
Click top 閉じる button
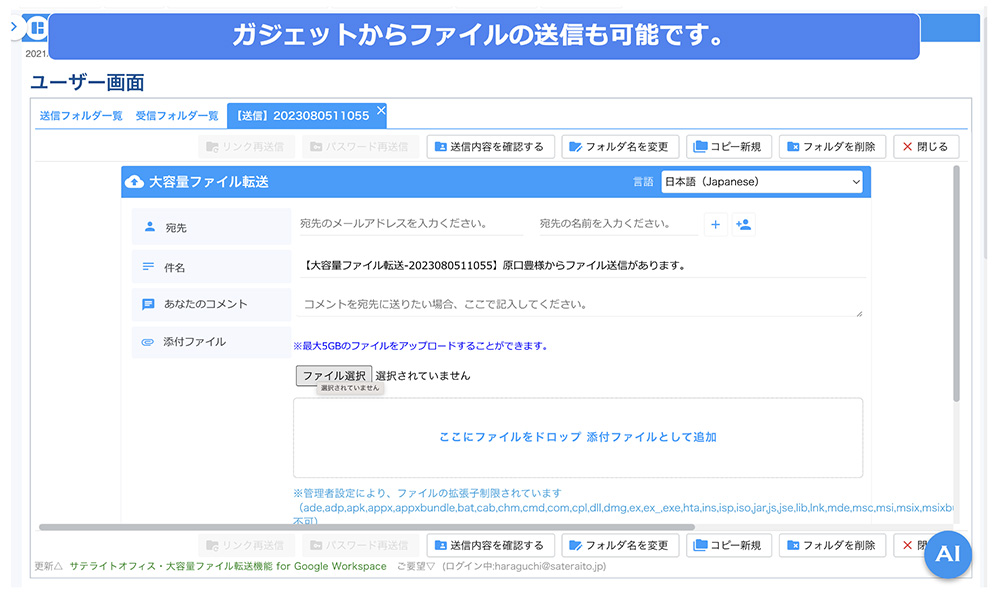coord(926,147)
